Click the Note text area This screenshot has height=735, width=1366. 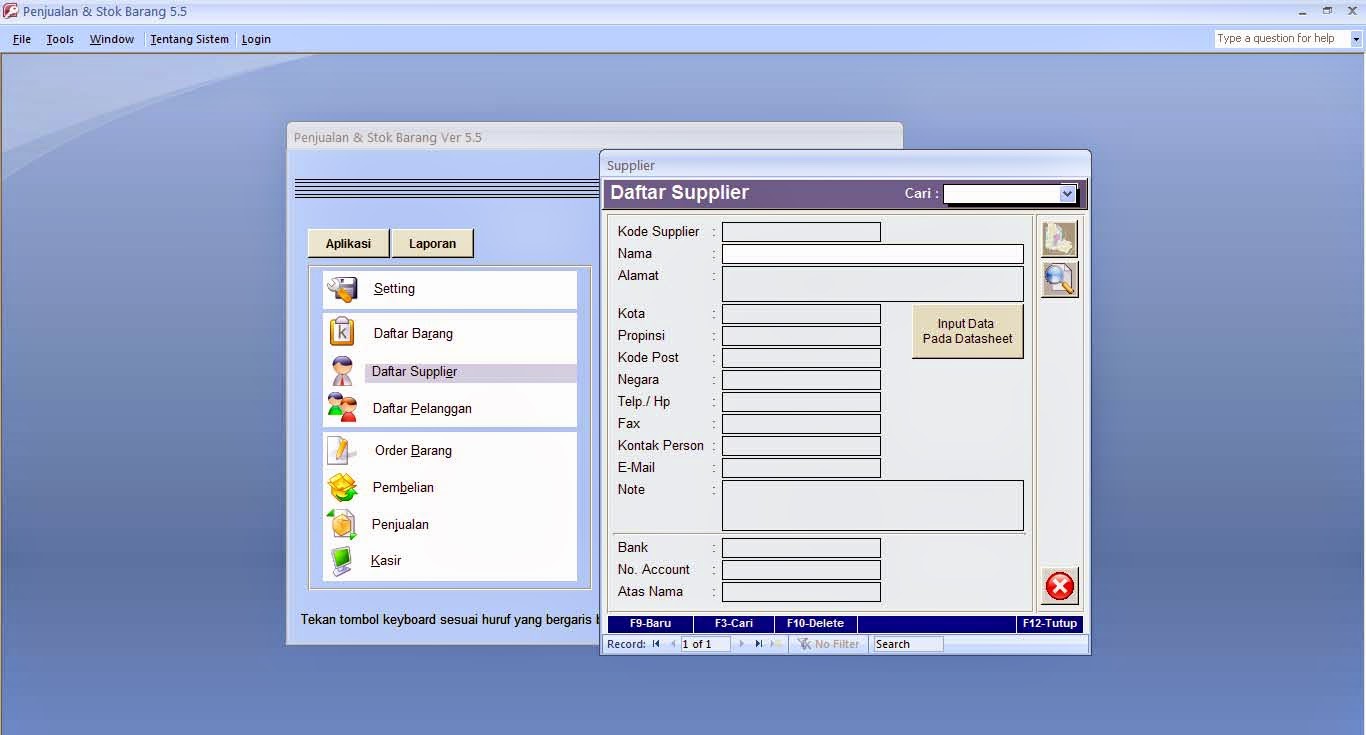tap(873, 506)
